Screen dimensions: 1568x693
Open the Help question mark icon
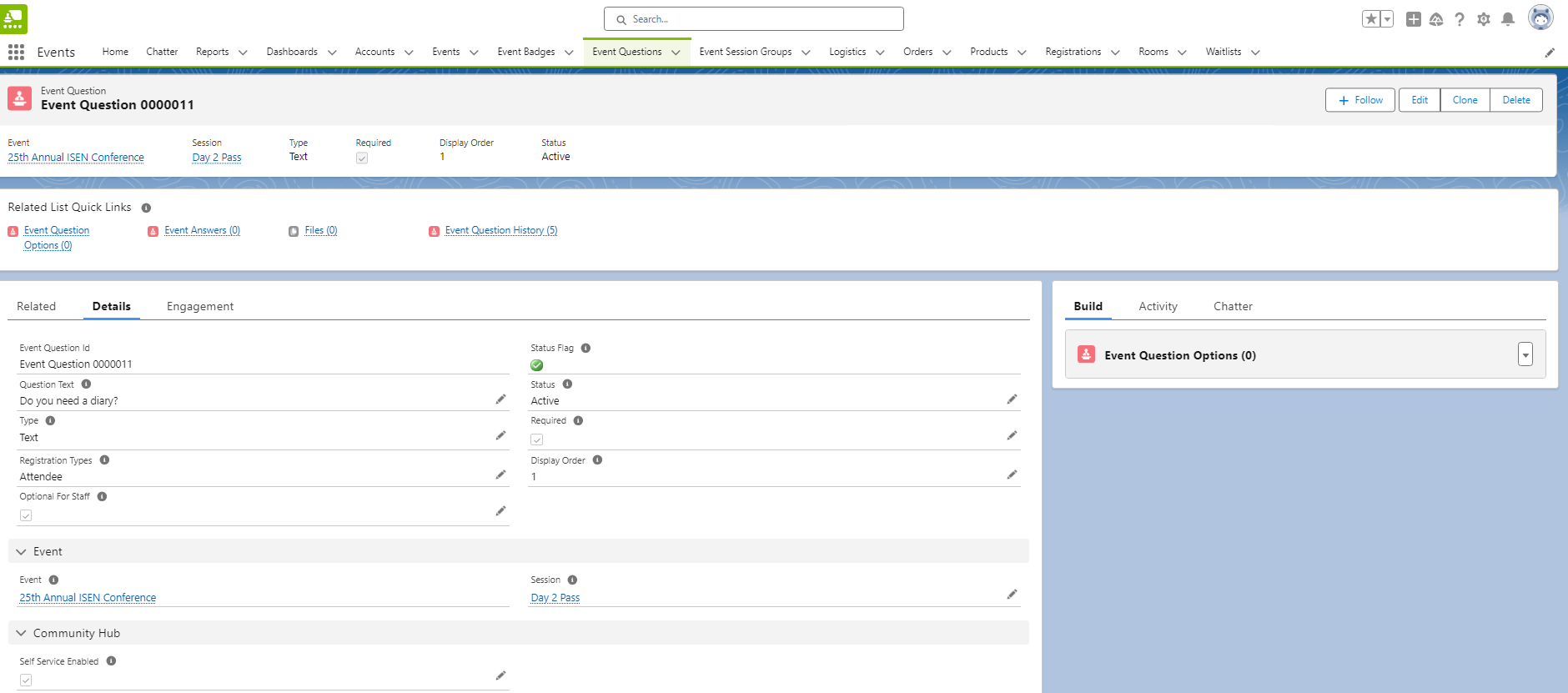[1459, 19]
